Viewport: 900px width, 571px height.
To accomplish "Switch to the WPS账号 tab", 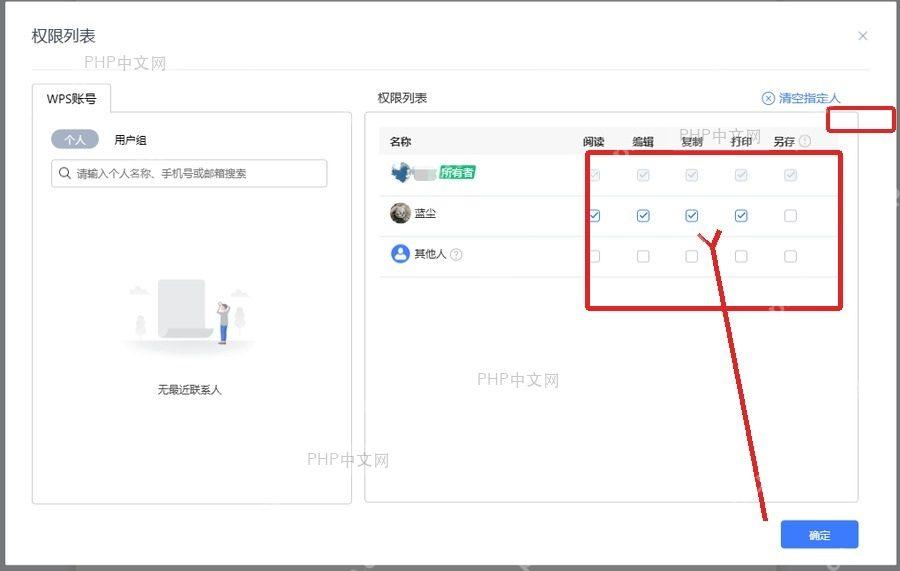I will [71, 98].
